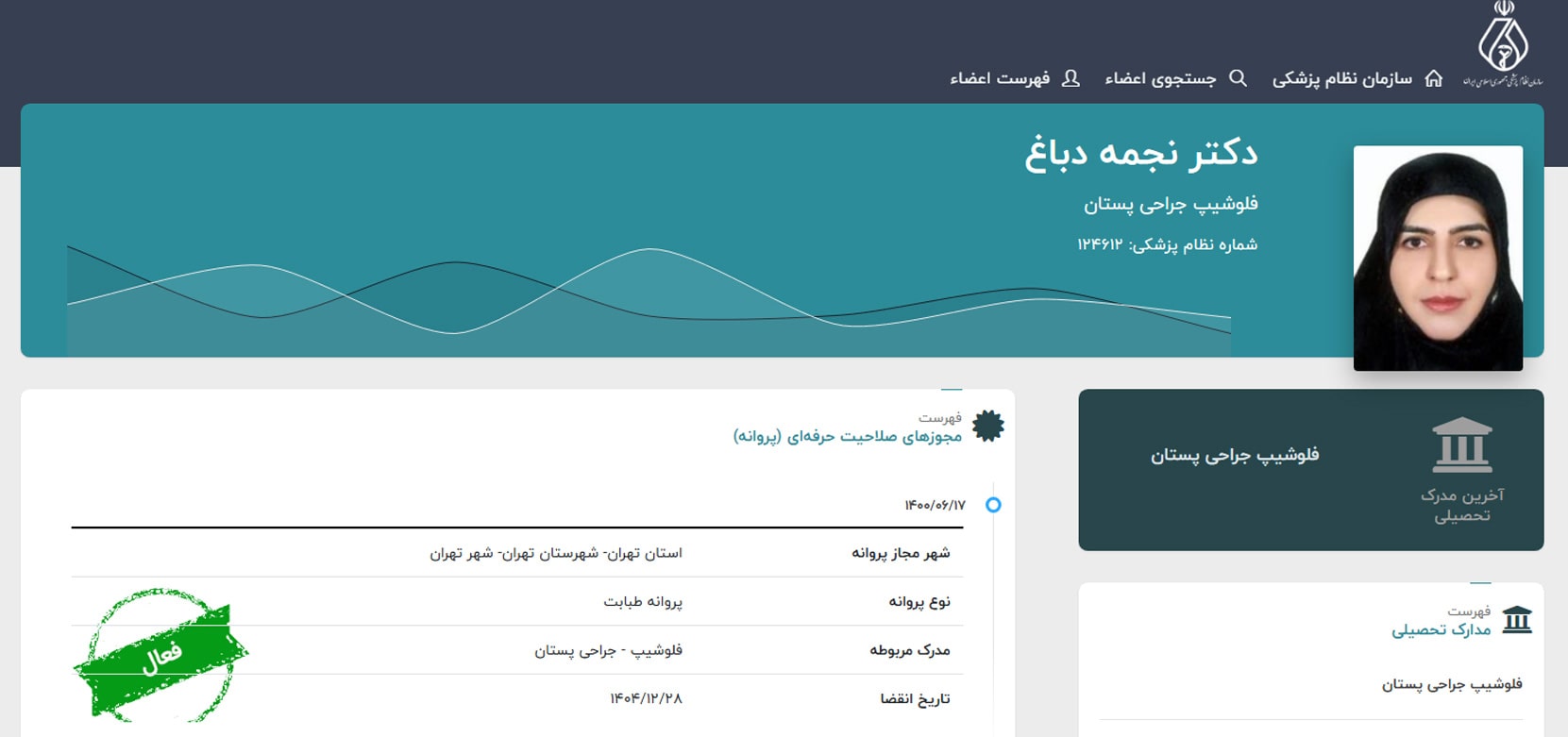Image resolution: width=1568 pixels, height=737 pixels.
Task: Select the blue timeline marker circle
Action: coord(993,505)
